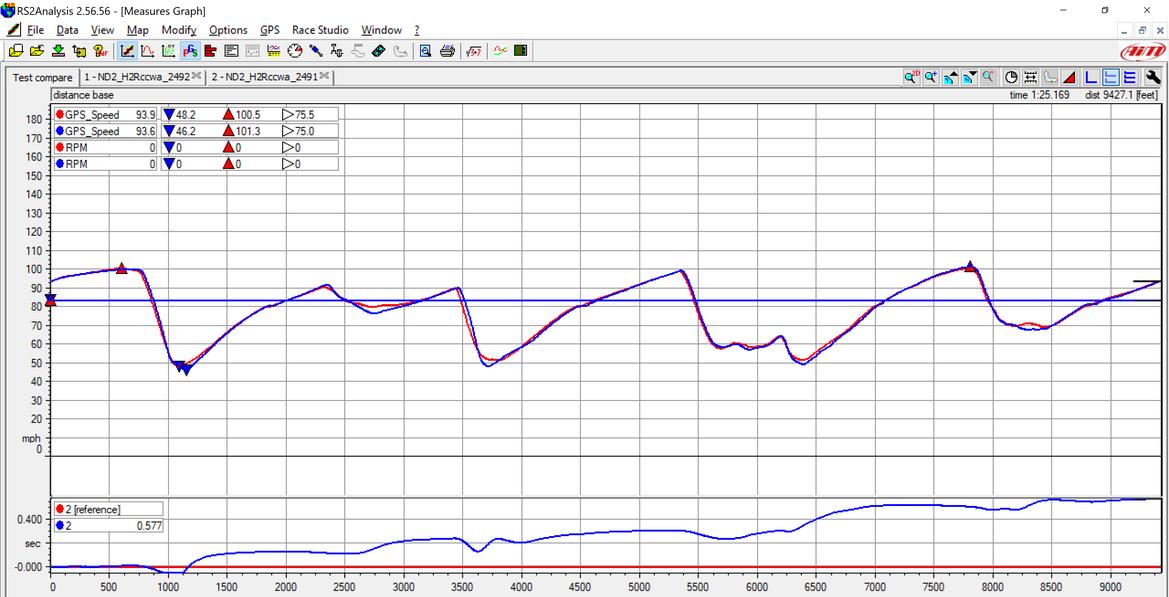
Task: Click the gauge dial icon in toolbar
Action: click(x=294, y=51)
